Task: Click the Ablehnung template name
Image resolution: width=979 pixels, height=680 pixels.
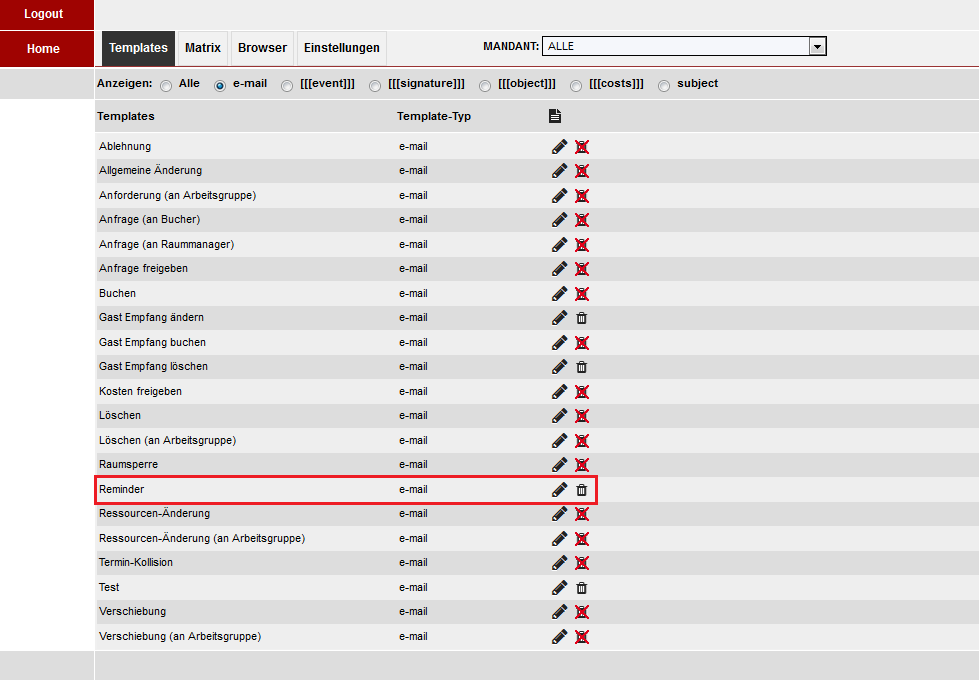Action: (x=125, y=146)
